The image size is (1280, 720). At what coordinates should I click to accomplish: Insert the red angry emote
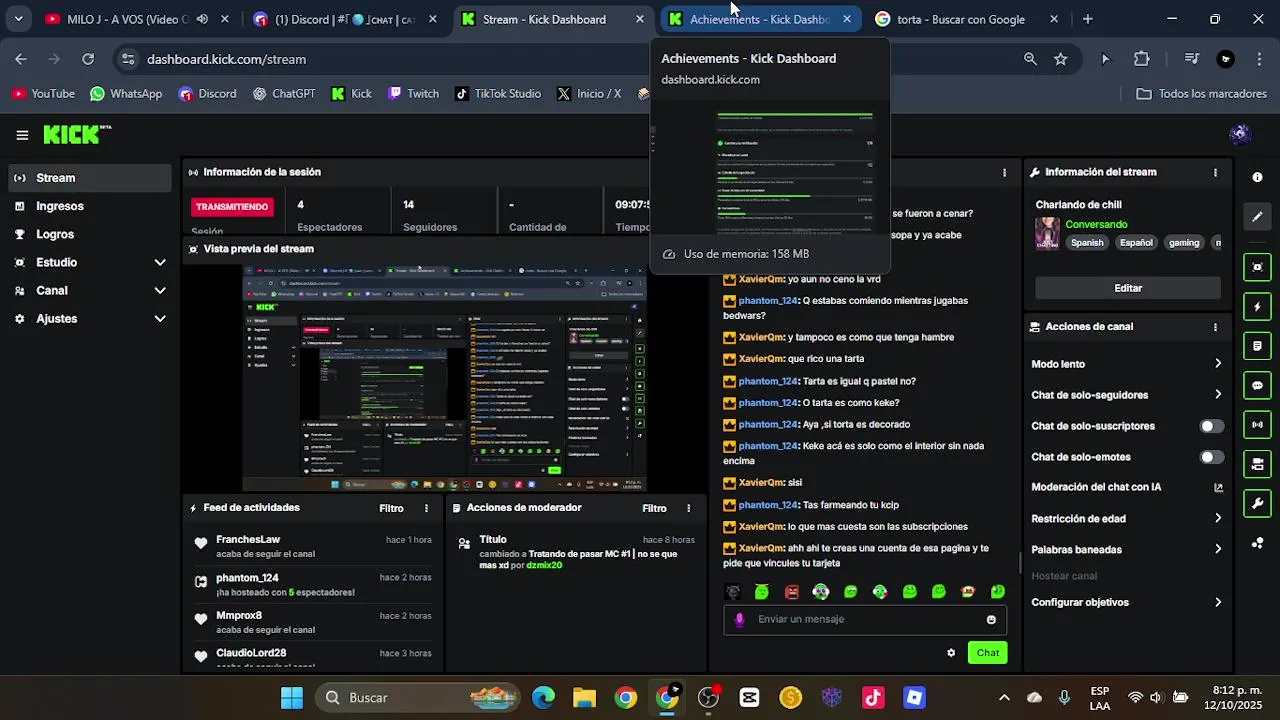pos(792,592)
